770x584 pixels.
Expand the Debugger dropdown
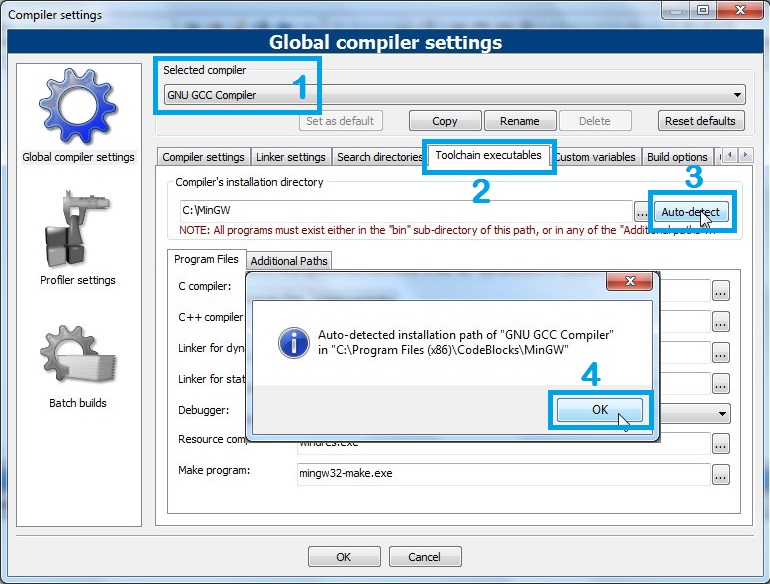point(722,414)
